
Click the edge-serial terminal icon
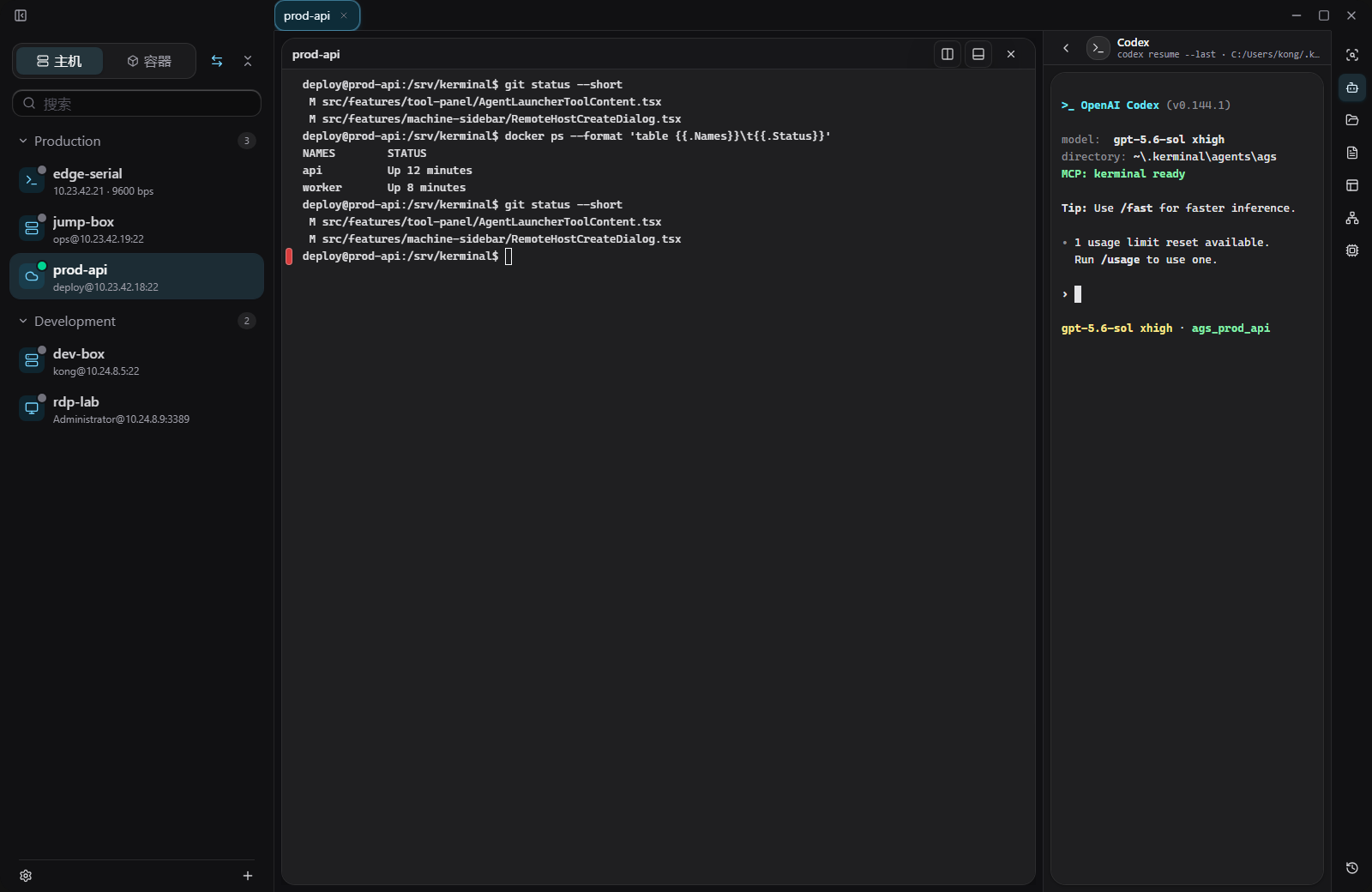point(32,180)
